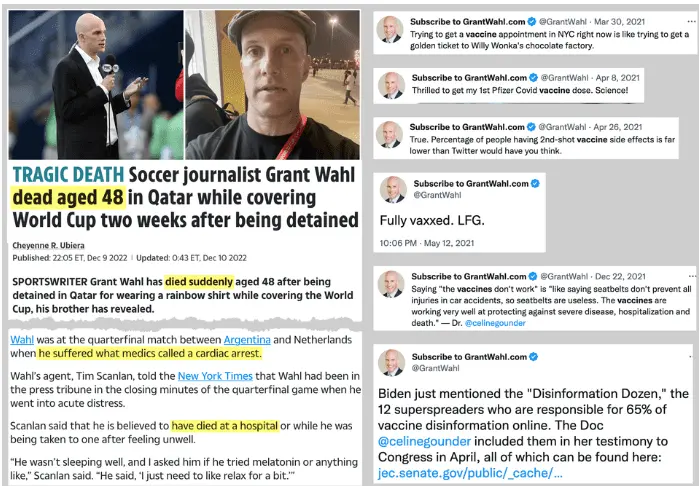Screen dimensions: 699x486
Task: Click @celinegounder in Disinformation Dozen tweet
Action: click(424, 441)
